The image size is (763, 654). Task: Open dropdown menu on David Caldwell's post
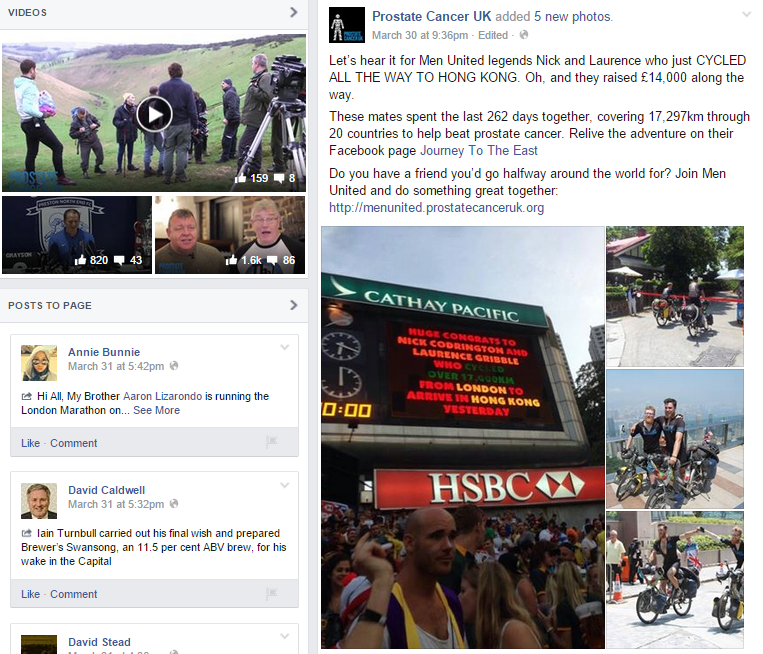point(285,485)
